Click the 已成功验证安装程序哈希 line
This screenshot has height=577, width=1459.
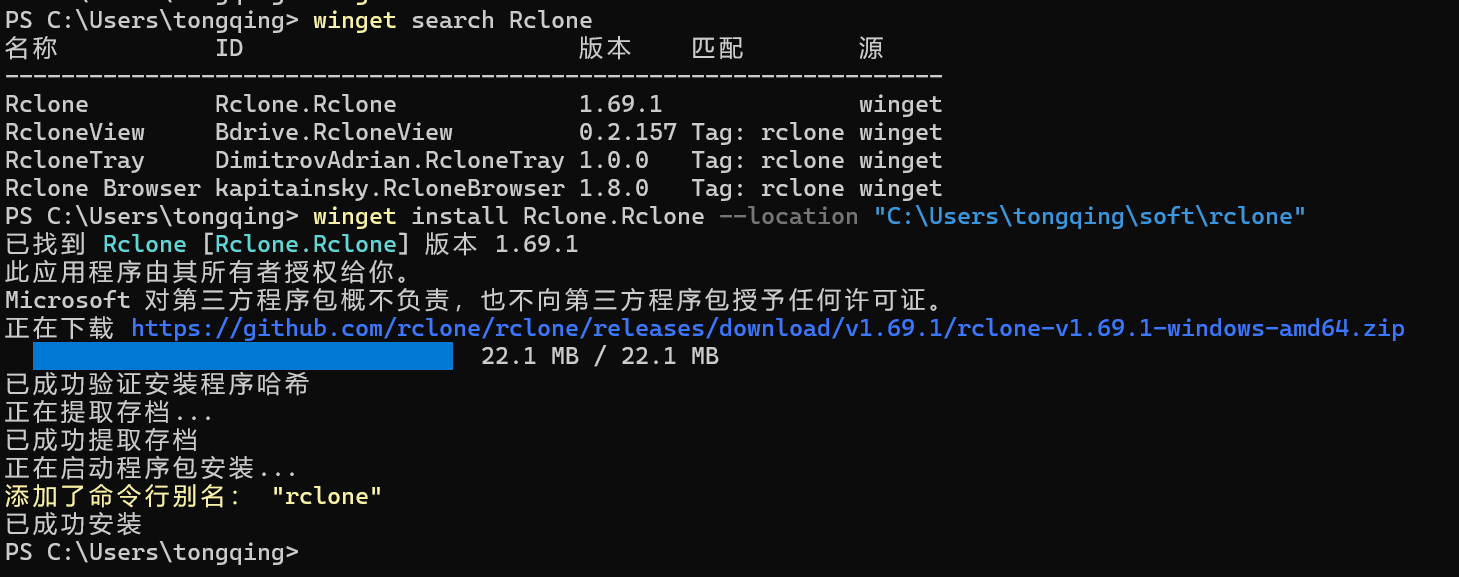click(x=157, y=384)
